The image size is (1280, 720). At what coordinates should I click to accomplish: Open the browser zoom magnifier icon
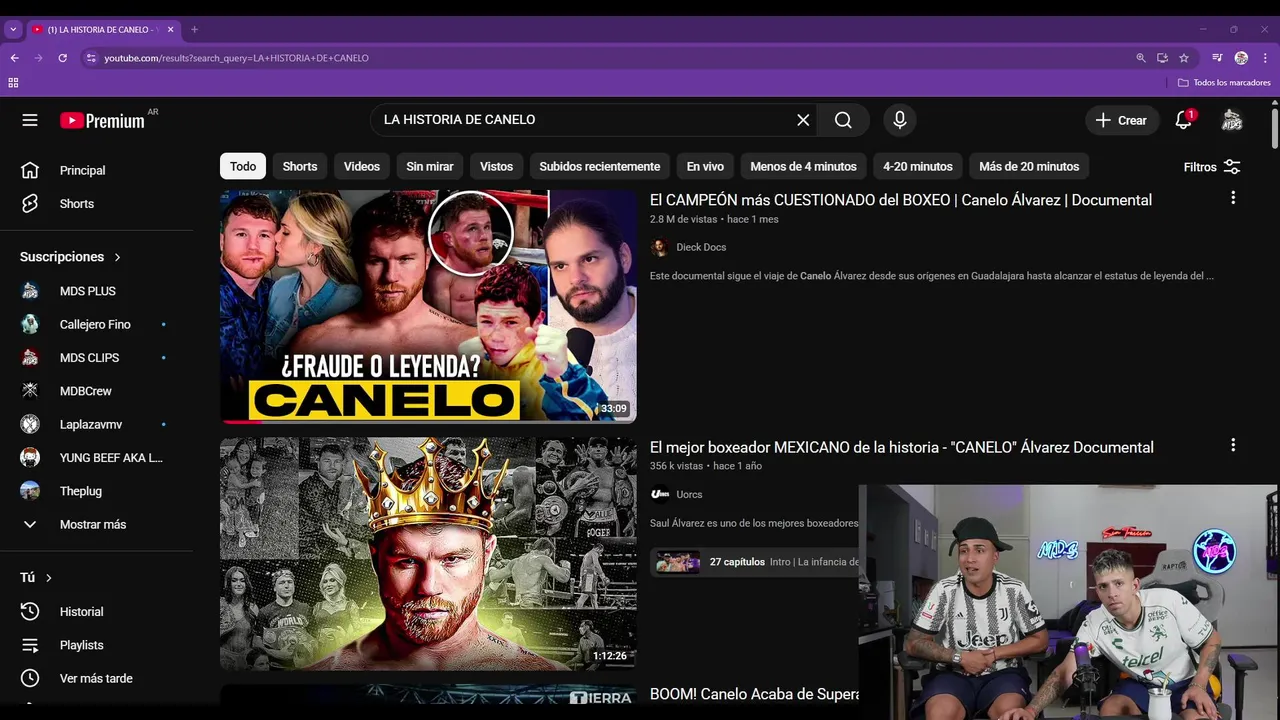(x=1141, y=58)
